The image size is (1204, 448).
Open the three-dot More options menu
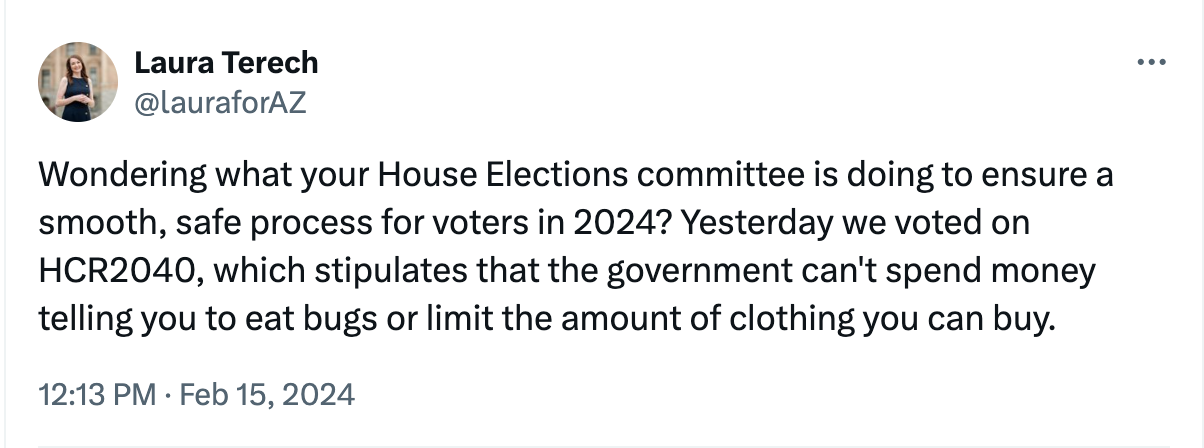point(1152,62)
